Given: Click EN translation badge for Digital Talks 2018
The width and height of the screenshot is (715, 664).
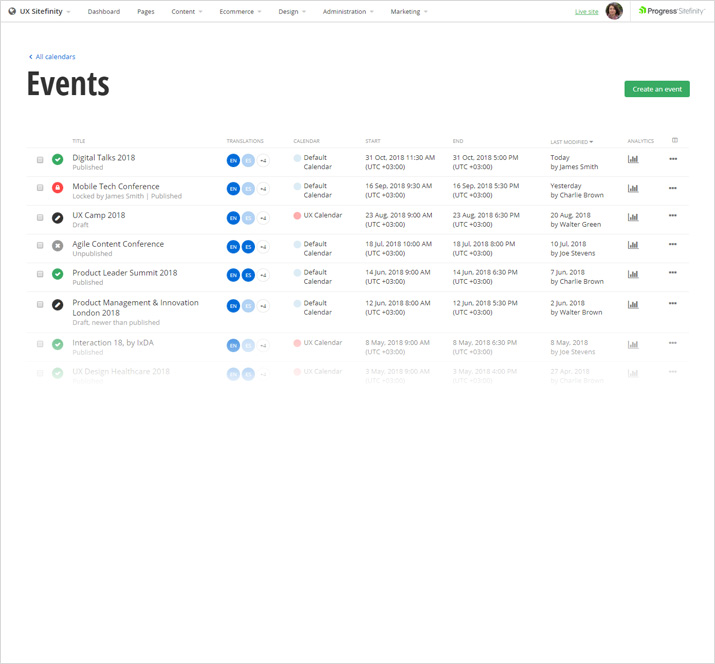Looking at the screenshot, I should click(x=233, y=161).
